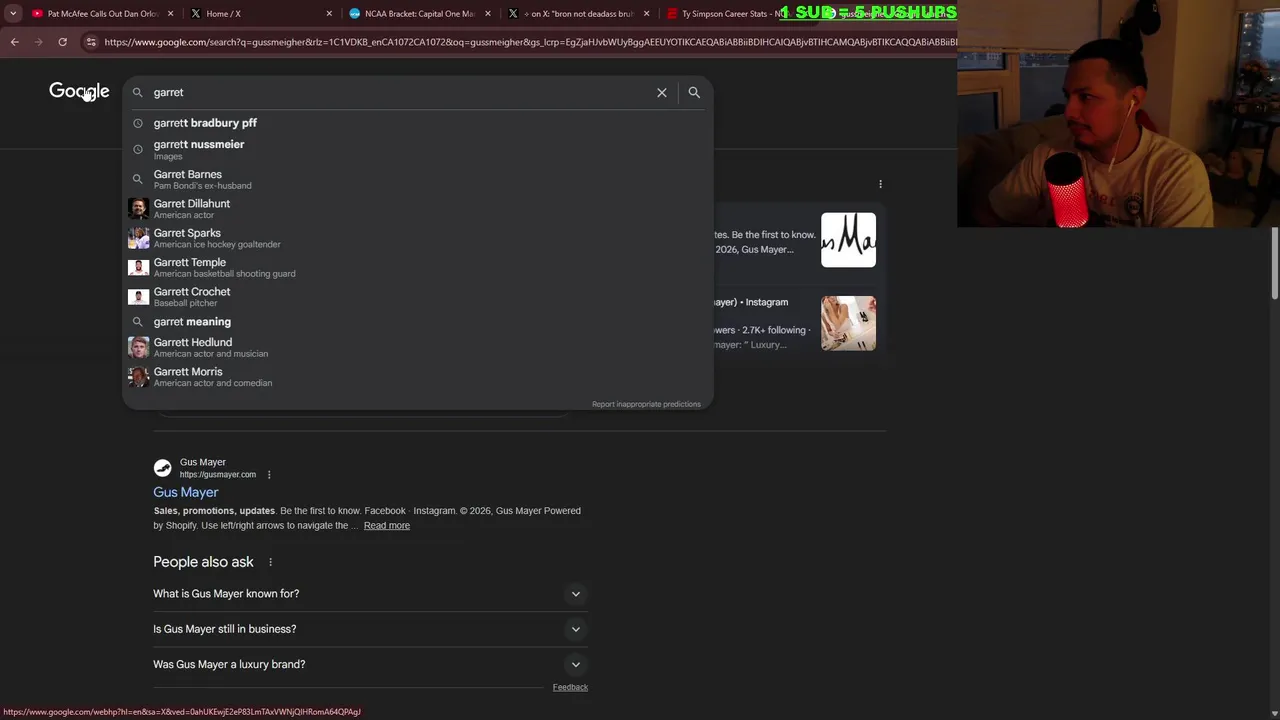Select suggestion 'garret meaning'

click(418, 322)
